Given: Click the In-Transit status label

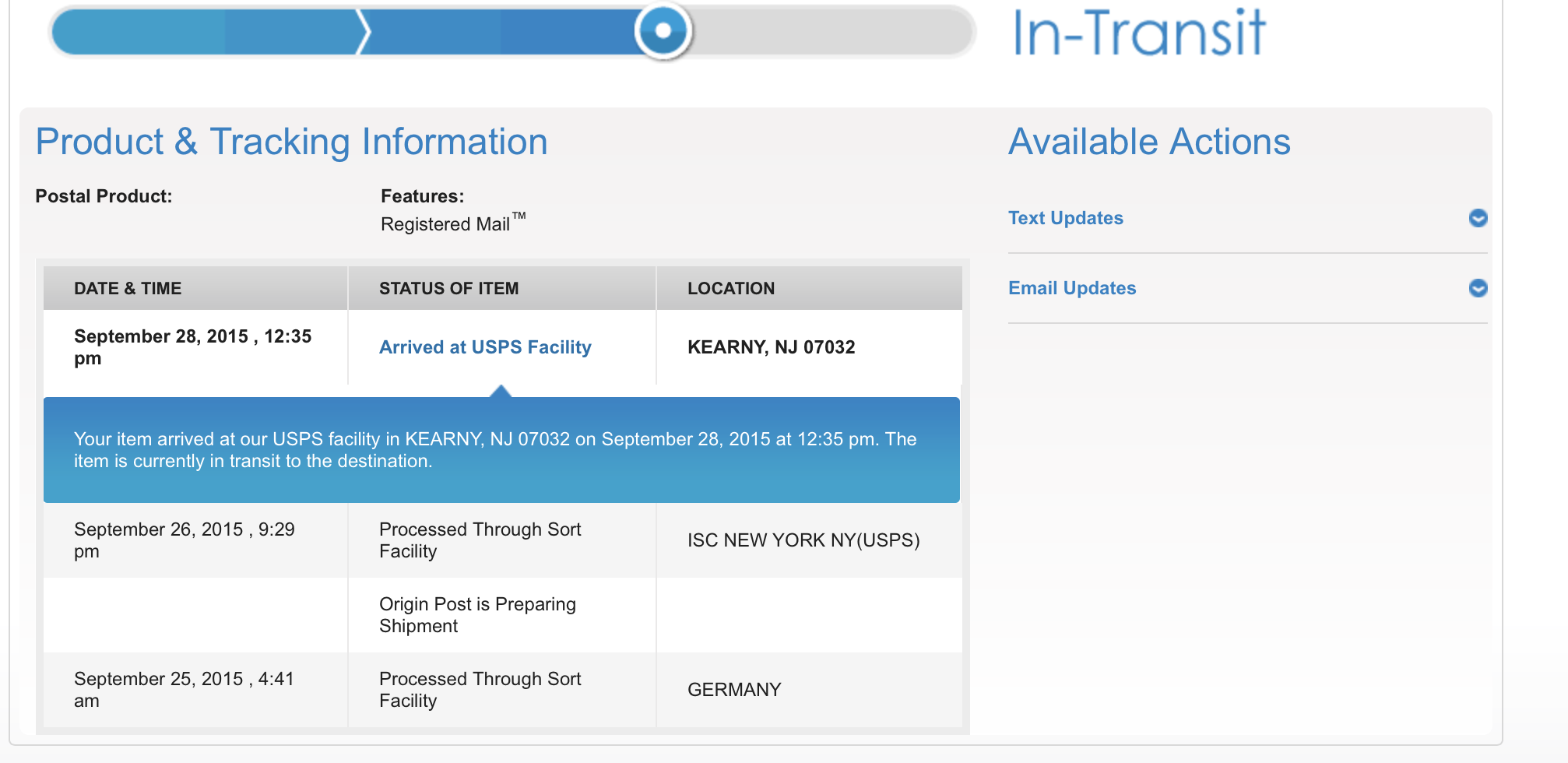Looking at the screenshot, I should [x=1139, y=33].
